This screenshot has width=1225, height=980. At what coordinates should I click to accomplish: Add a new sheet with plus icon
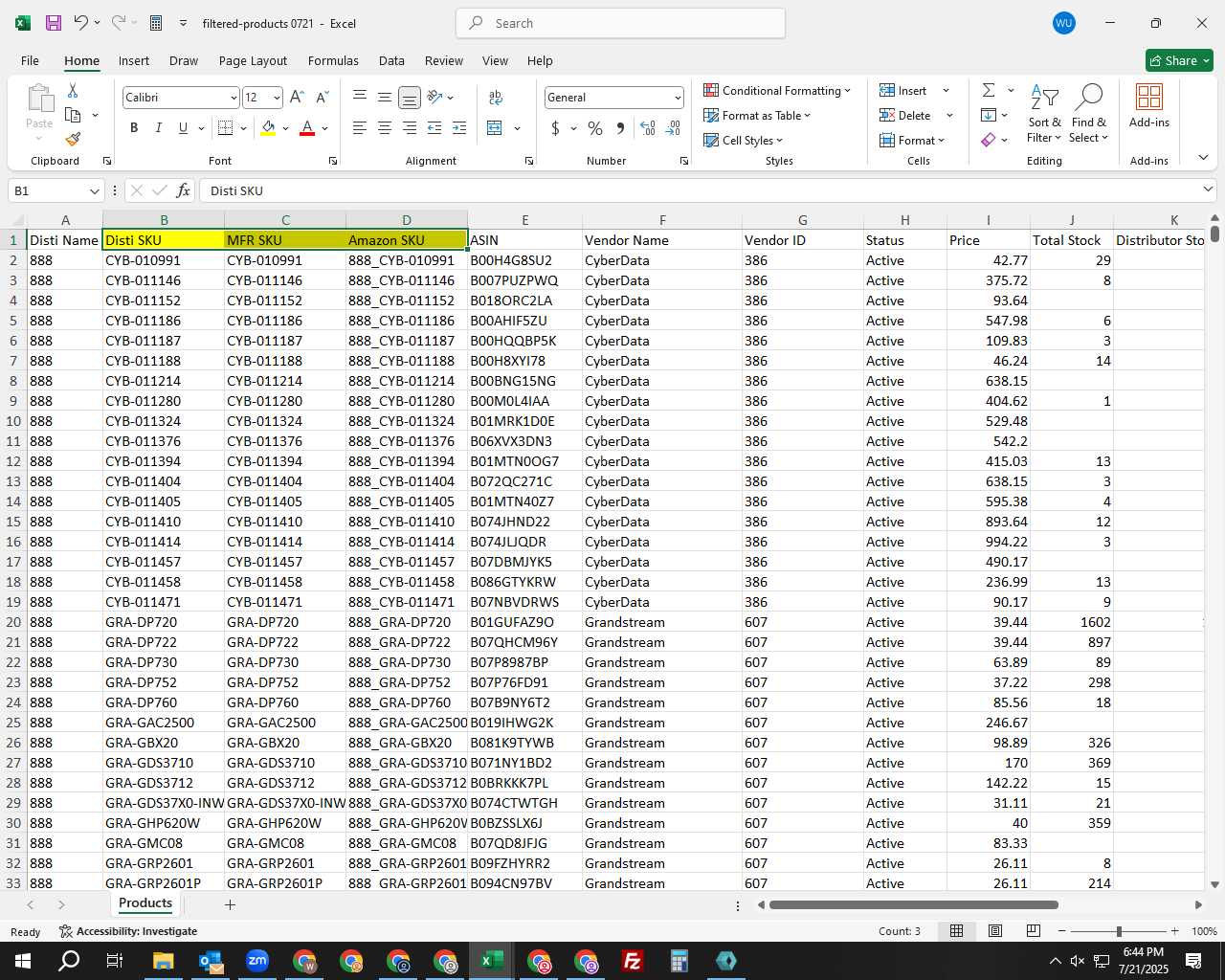(230, 904)
